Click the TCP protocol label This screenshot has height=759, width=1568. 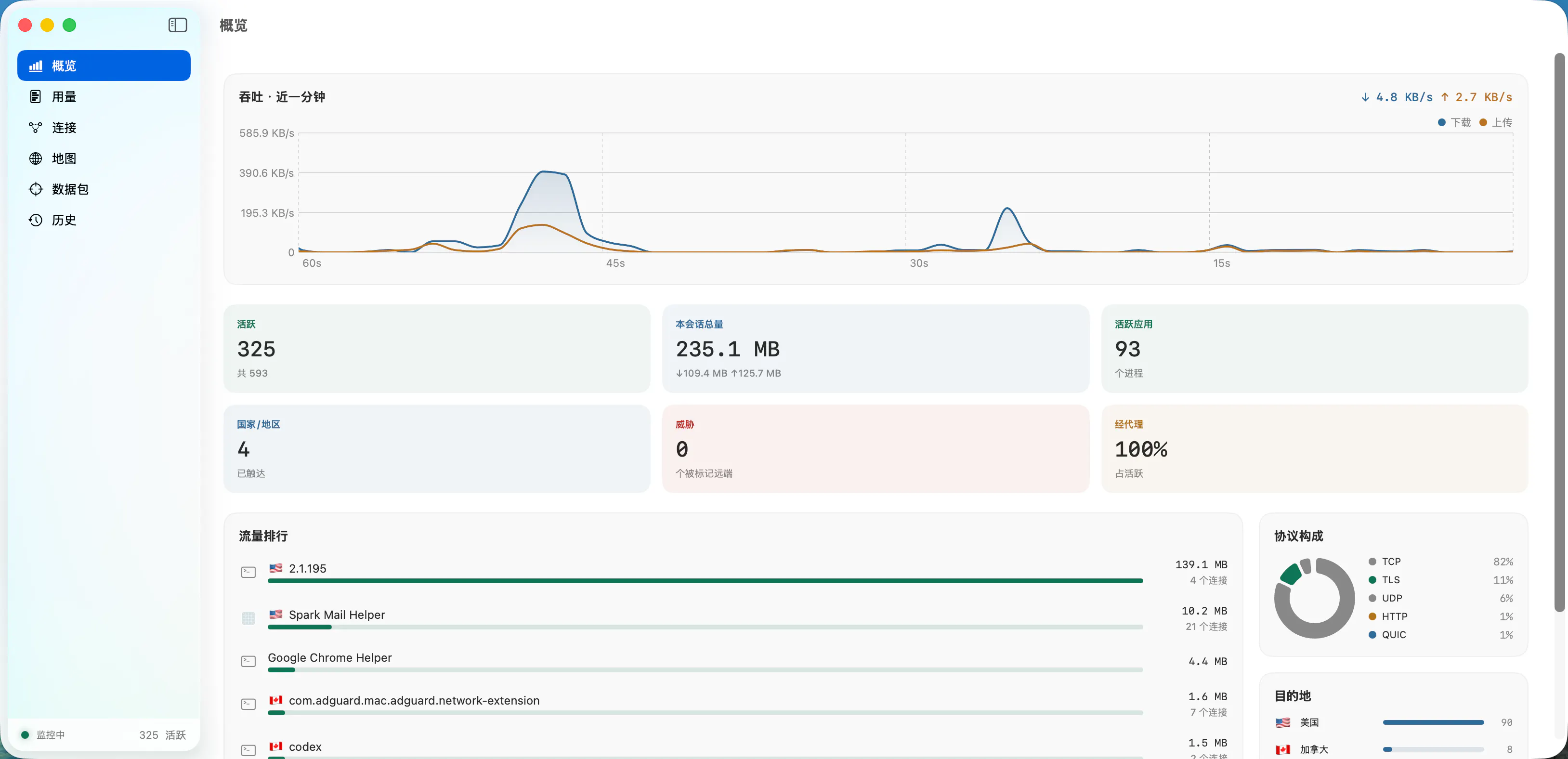tap(1391, 562)
